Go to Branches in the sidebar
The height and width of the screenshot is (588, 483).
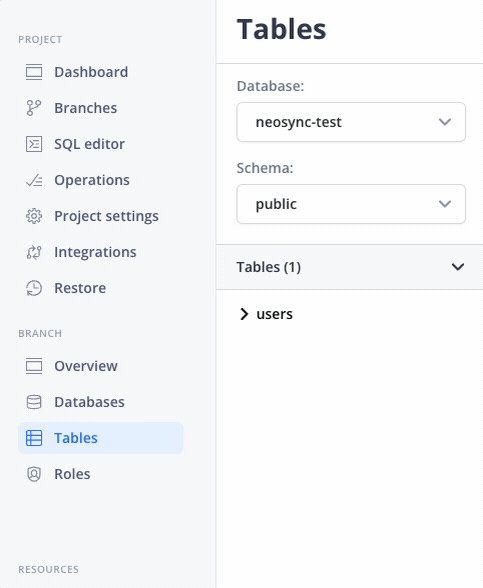pyautogui.click(x=86, y=108)
